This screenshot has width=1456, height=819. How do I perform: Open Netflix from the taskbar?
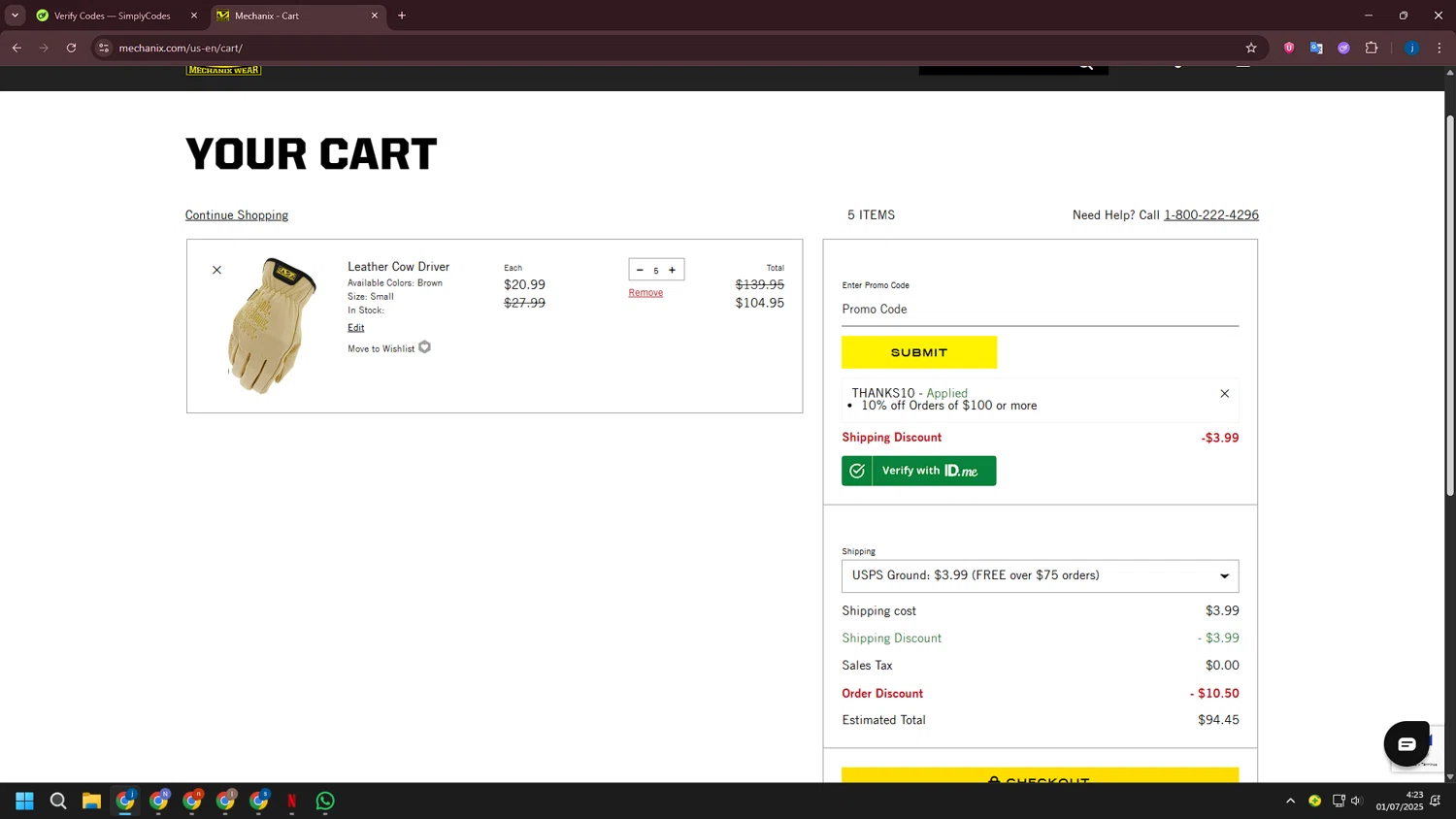click(x=291, y=801)
